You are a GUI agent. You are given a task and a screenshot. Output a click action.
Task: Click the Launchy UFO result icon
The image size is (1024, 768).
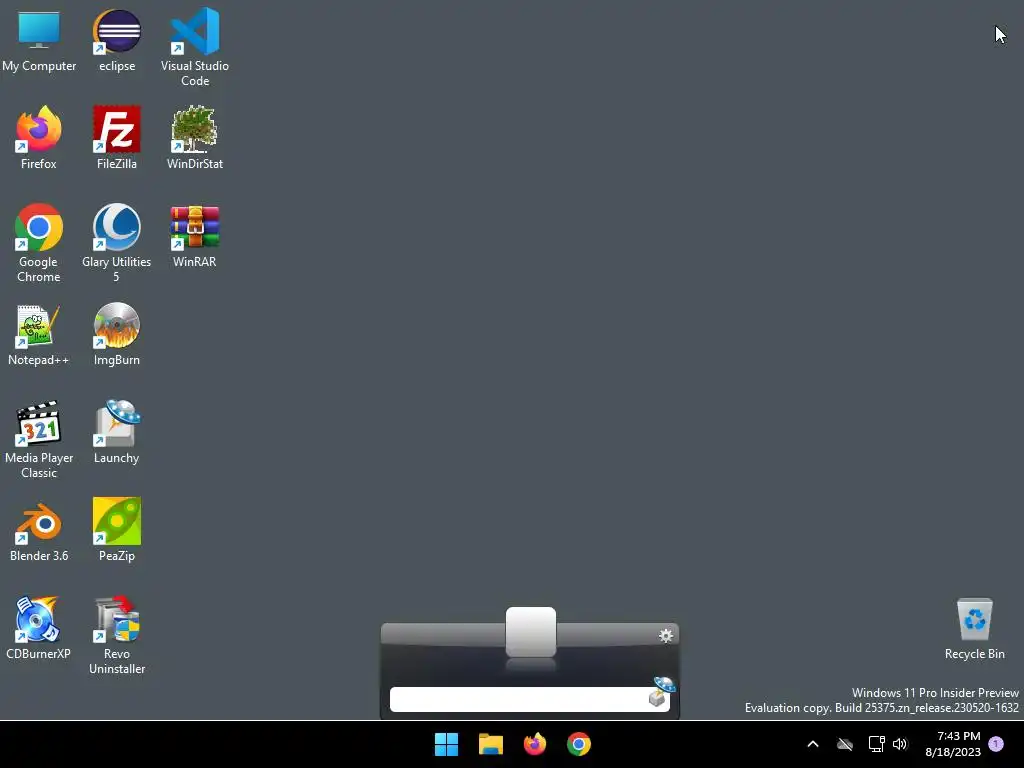(662, 692)
